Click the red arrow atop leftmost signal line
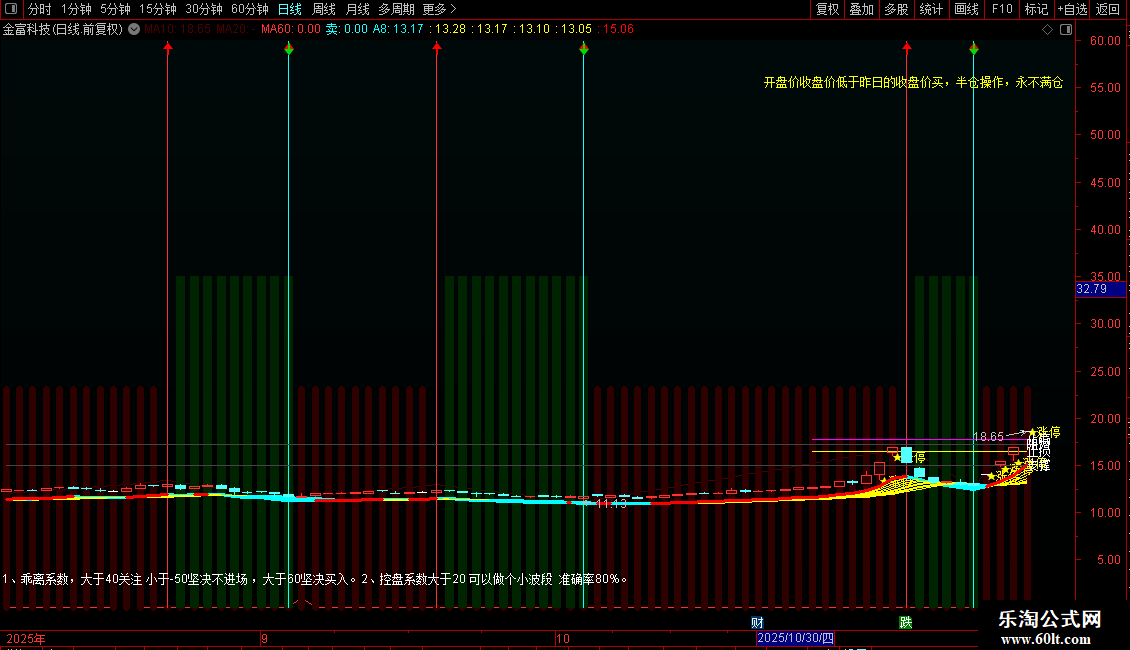The width and height of the screenshot is (1130, 650). (168, 47)
